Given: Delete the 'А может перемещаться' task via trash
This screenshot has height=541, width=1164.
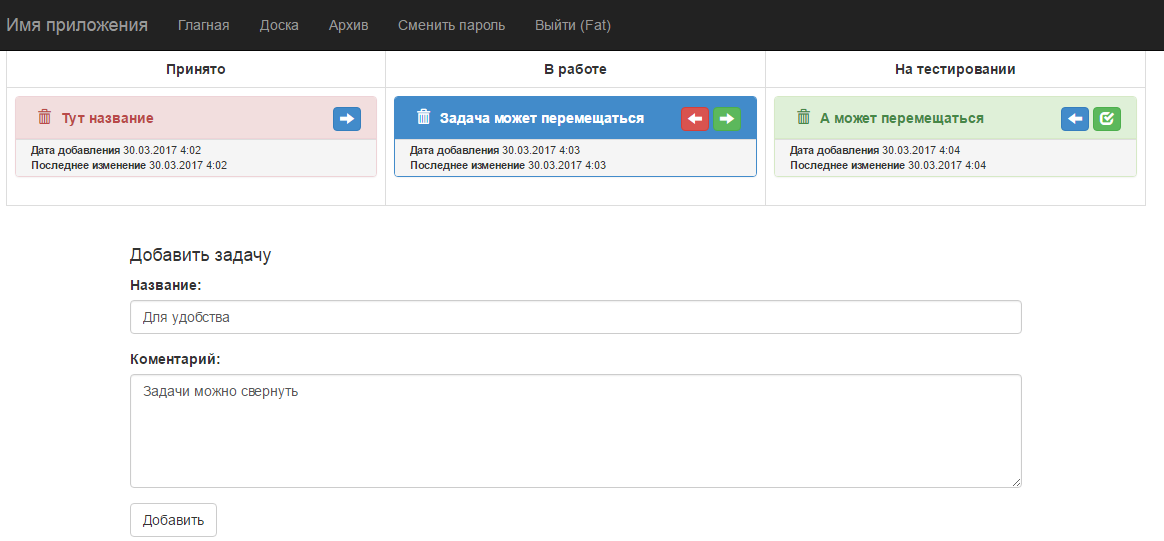Looking at the screenshot, I should (x=803, y=117).
